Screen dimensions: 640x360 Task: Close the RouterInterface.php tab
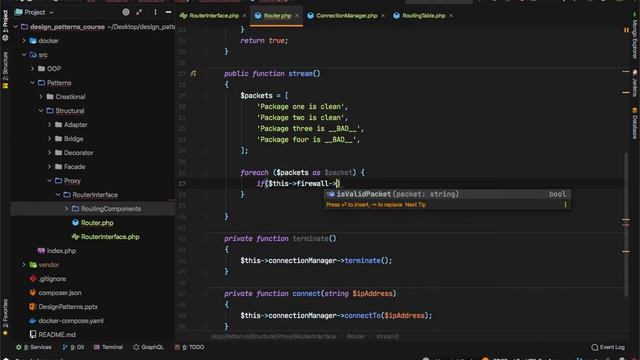(244, 16)
